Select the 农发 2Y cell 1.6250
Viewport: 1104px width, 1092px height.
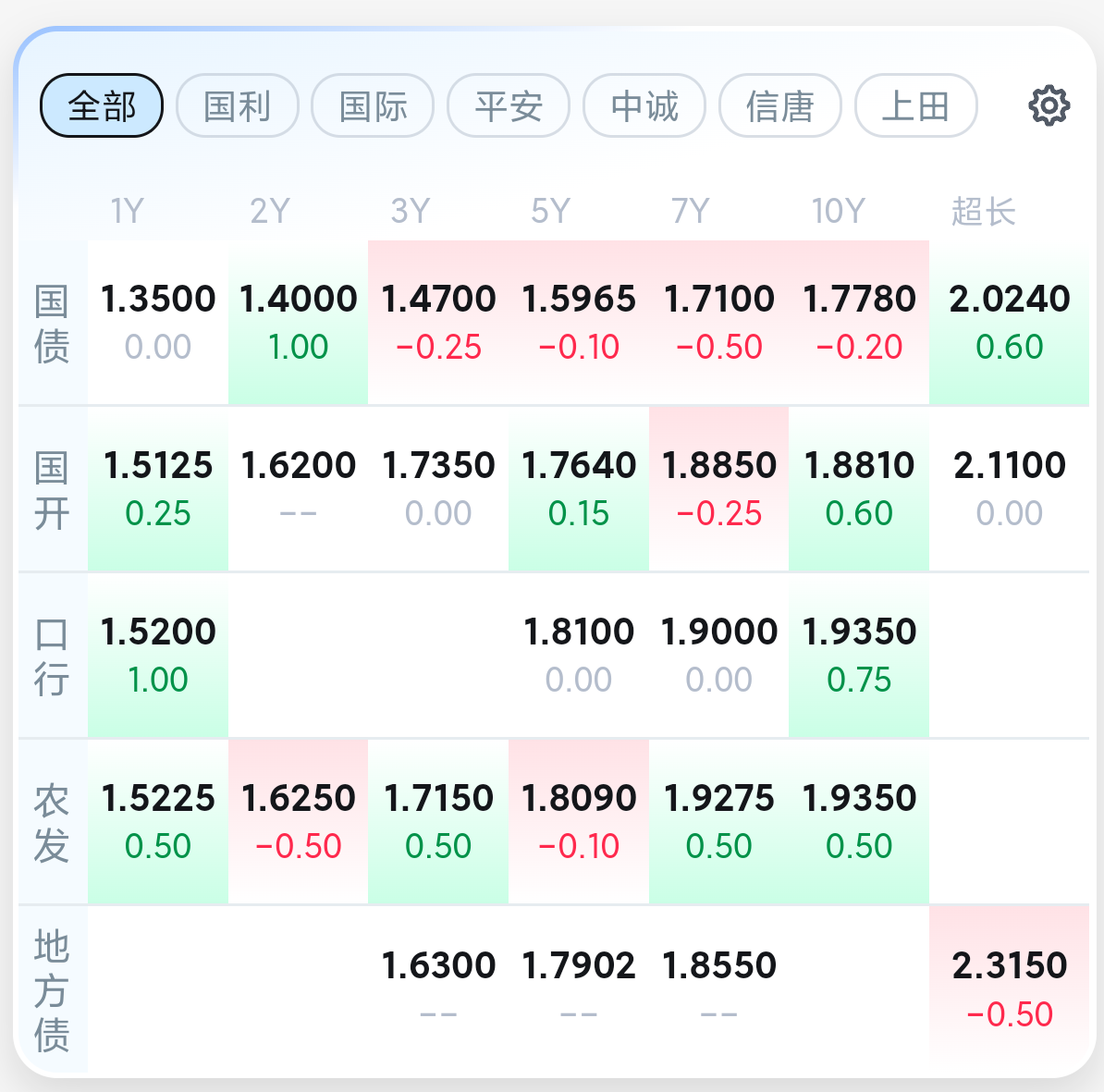298,822
